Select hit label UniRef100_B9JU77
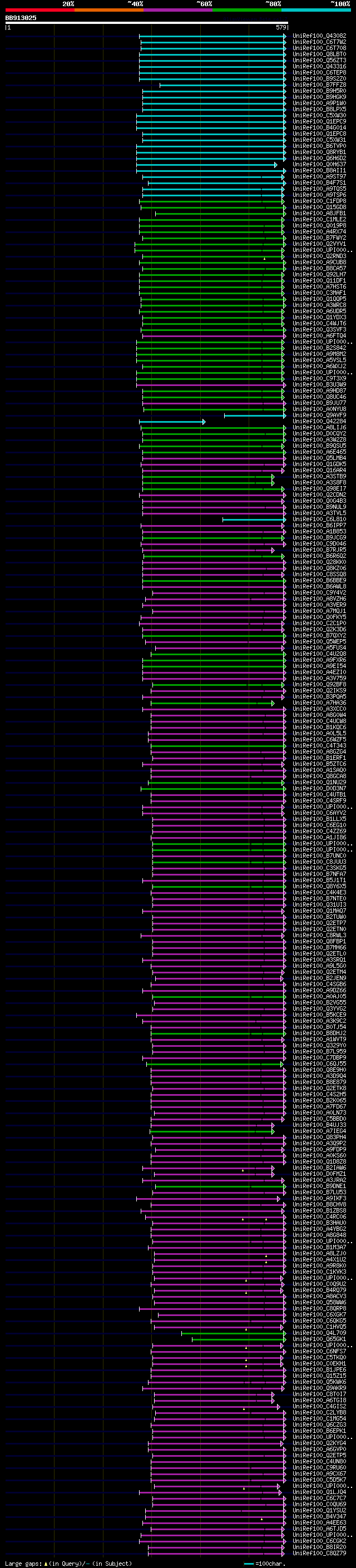Image resolution: width=356 pixels, height=1568 pixels. pyautogui.click(x=319, y=403)
